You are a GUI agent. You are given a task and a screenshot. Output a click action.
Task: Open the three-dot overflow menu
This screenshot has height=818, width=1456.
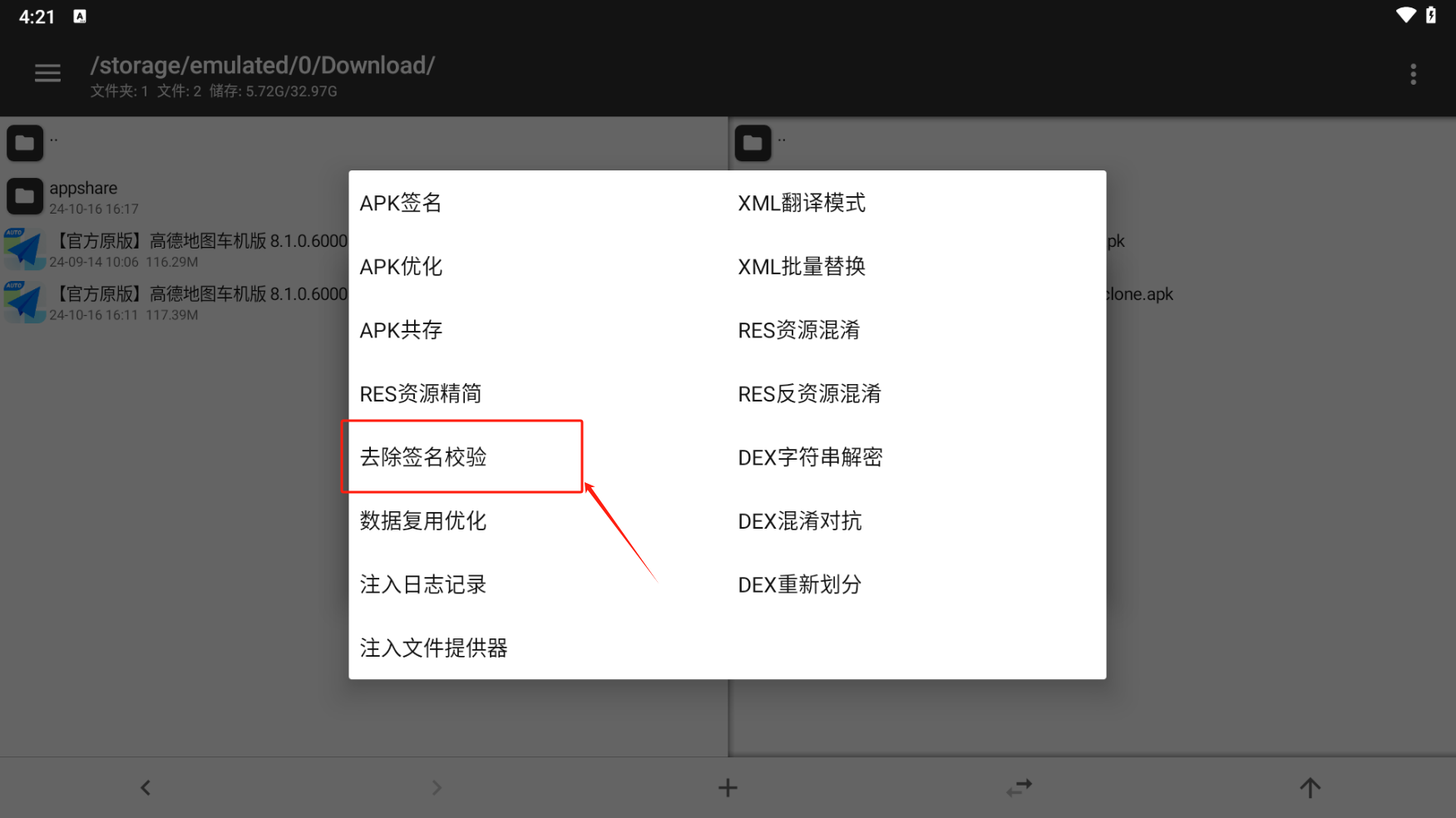pos(1413,74)
